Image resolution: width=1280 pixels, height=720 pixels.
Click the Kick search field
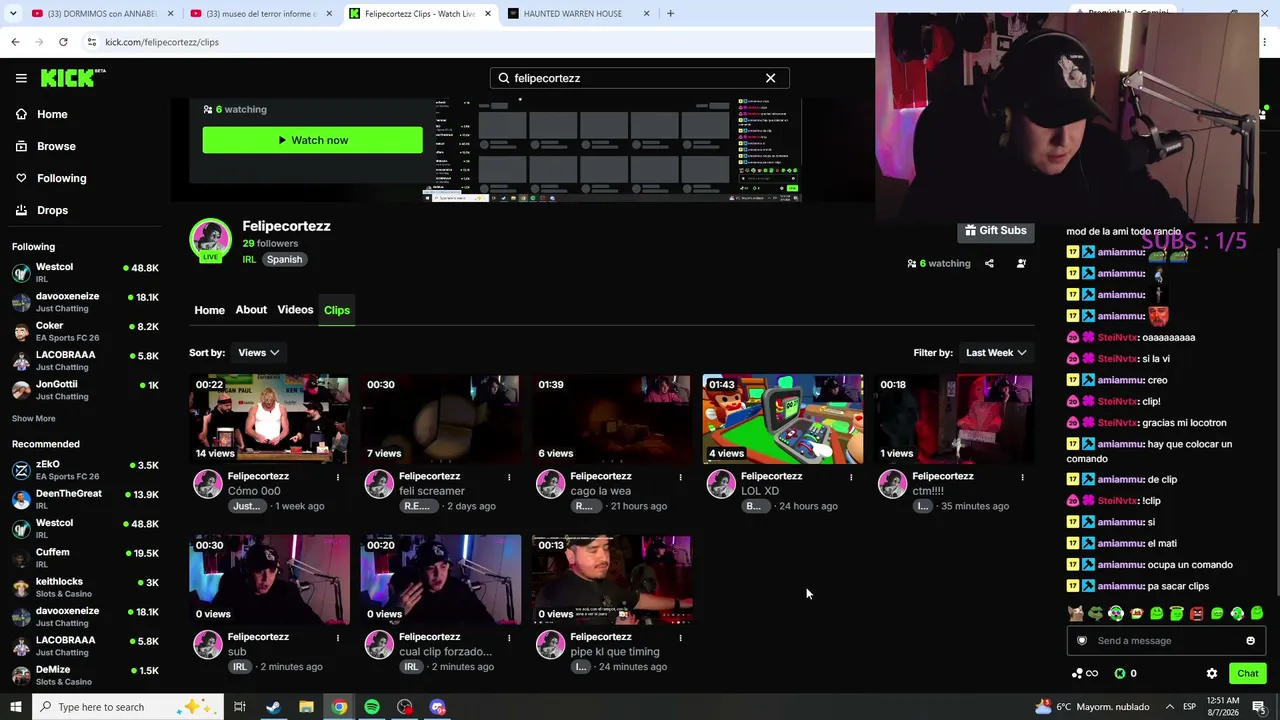click(x=639, y=78)
